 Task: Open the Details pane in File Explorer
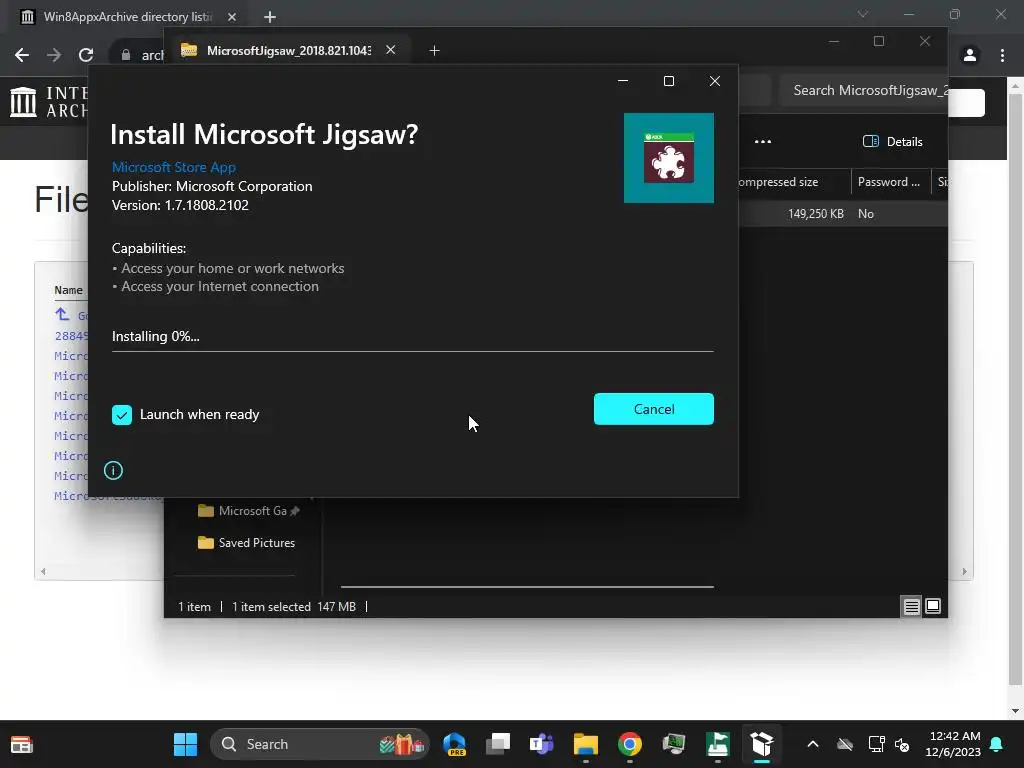click(x=892, y=141)
